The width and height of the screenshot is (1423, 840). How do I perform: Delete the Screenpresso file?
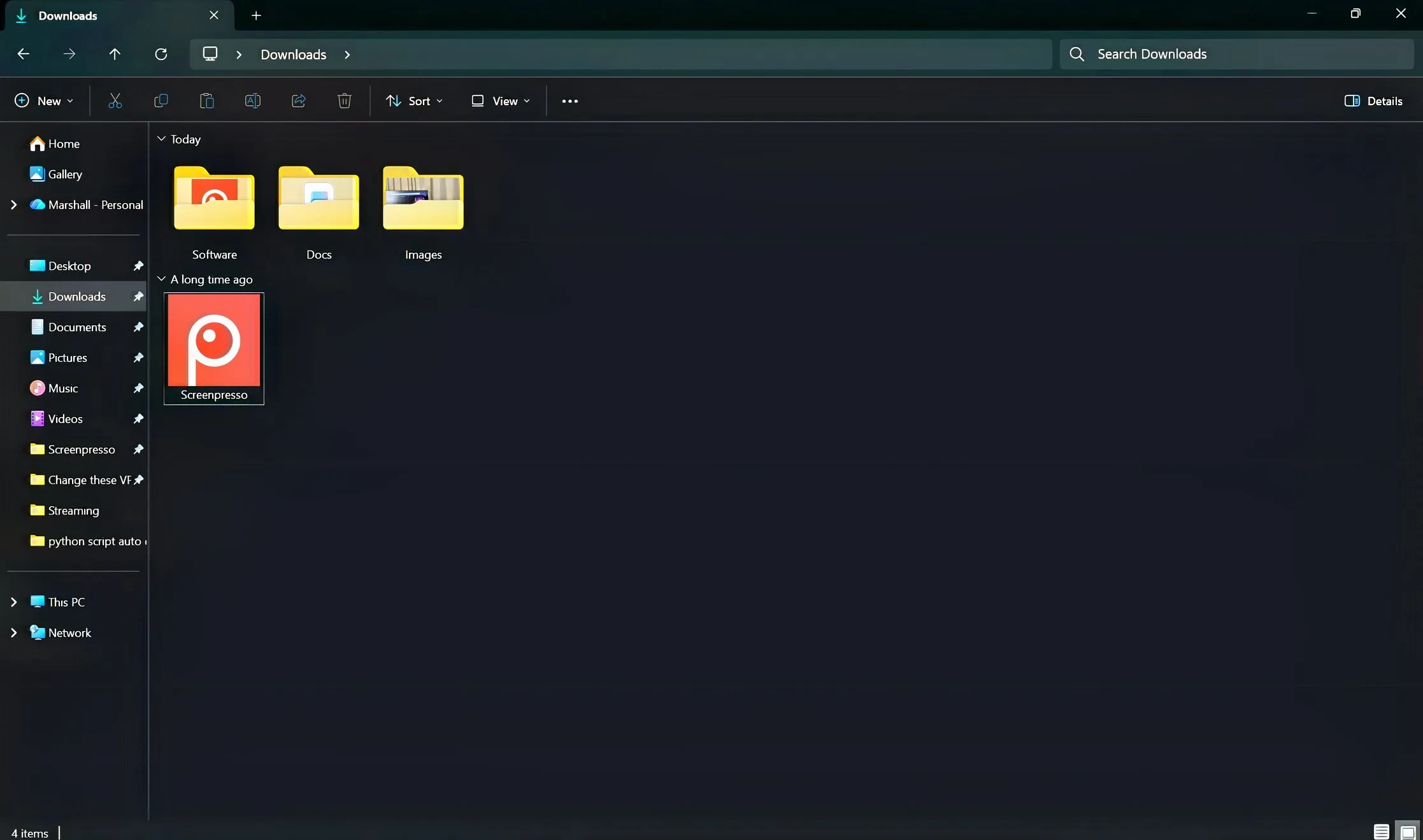point(344,101)
